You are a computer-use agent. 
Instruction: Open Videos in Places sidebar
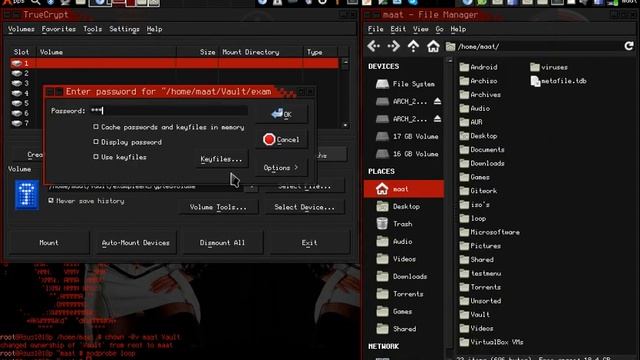click(396, 259)
